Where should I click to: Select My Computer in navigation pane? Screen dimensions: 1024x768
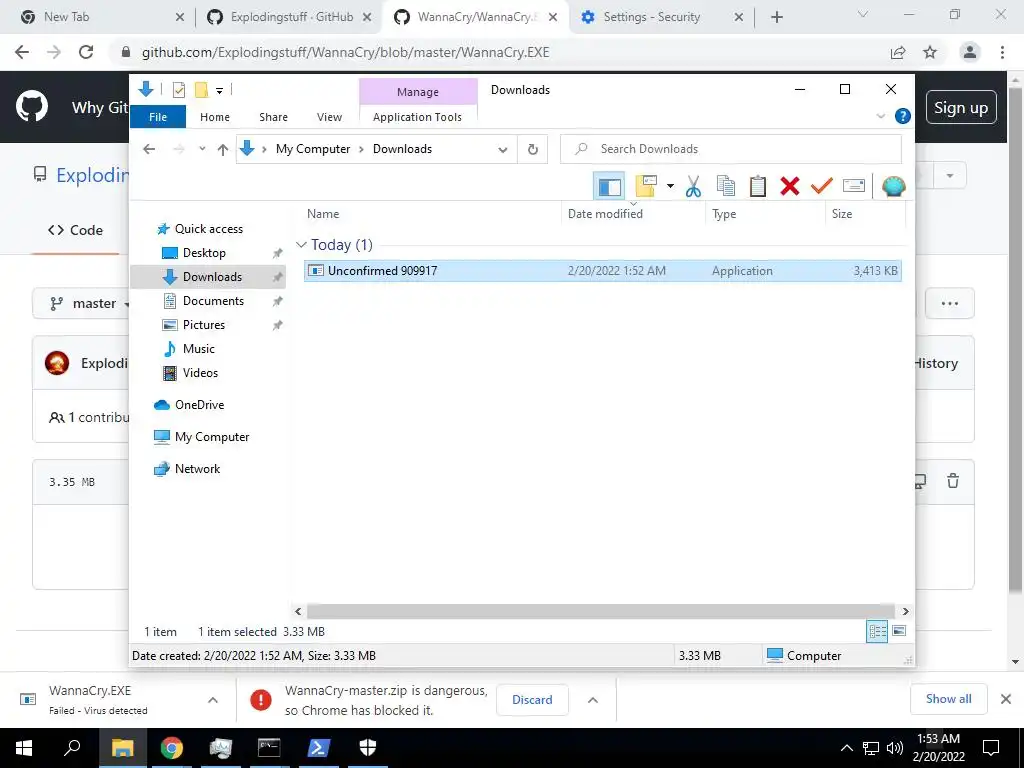point(212,438)
